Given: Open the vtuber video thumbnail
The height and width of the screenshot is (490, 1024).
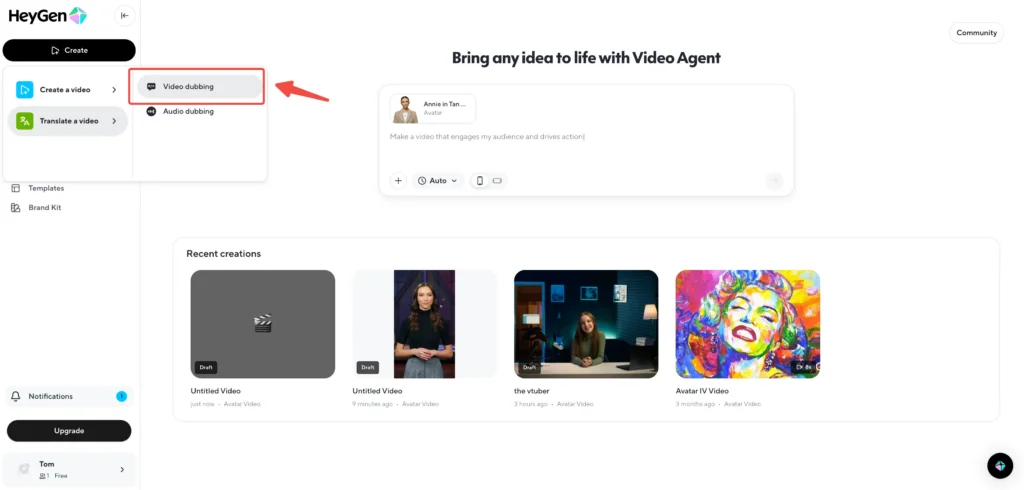Looking at the screenshot, I should 586,324.
